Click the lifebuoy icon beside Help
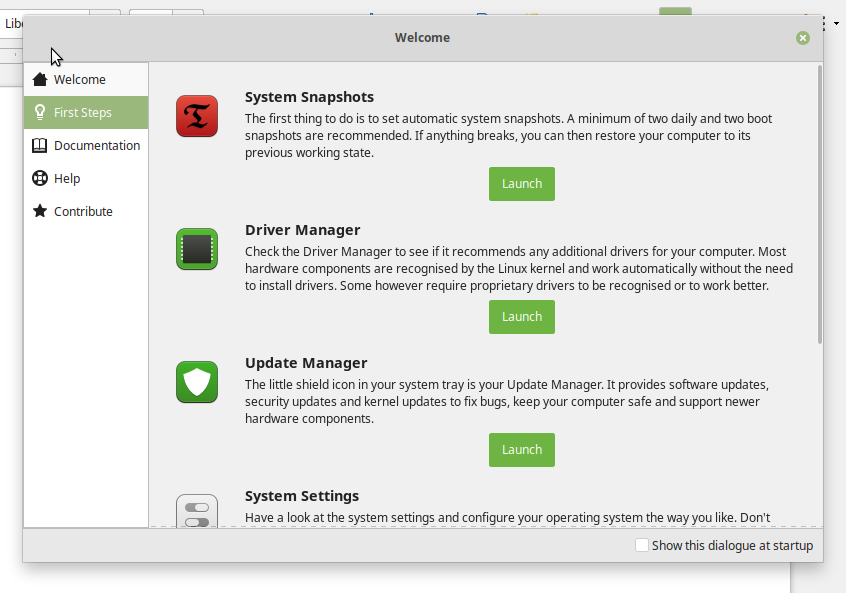 [x=40, y=178]
